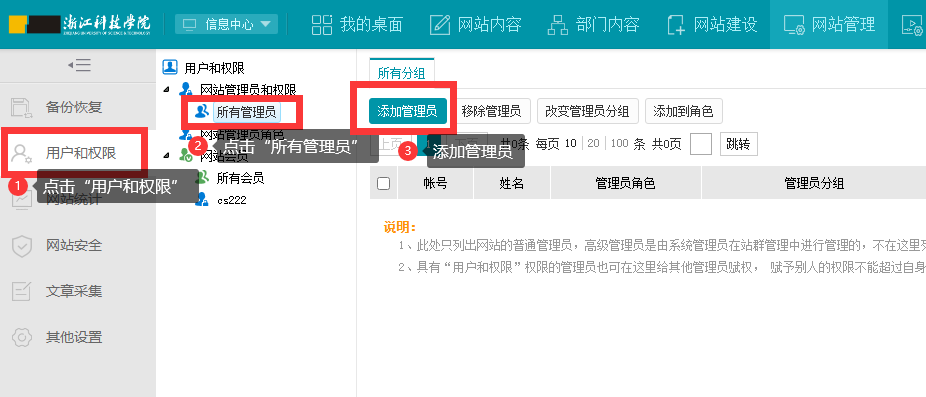This screenshot has width=926, height=397.
Task: Click the 管理员分组 column header
Action: point(814,184)
